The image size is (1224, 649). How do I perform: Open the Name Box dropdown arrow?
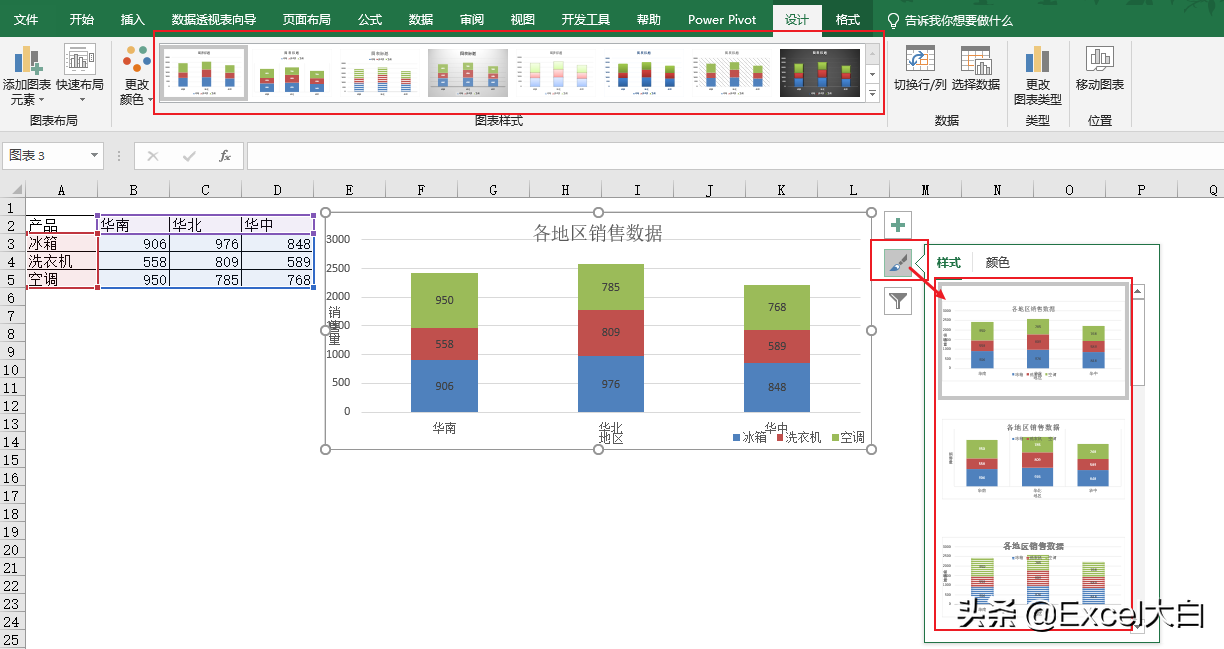click(x=95, y=156)
